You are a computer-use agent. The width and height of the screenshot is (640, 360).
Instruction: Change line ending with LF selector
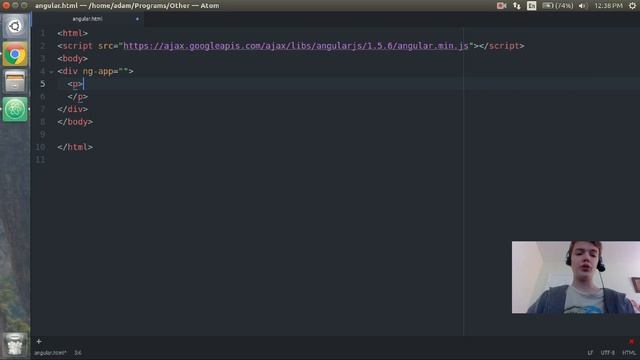point(590,353)
